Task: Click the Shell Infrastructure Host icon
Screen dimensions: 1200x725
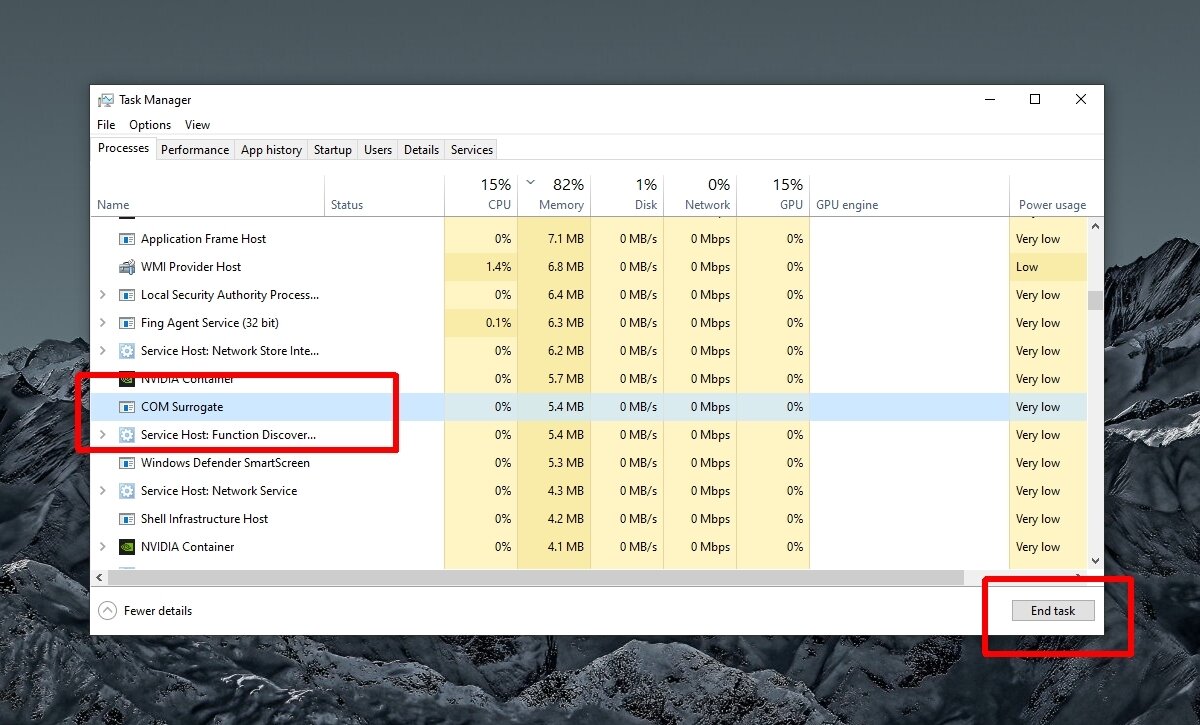Action: pyautogui.click(x=127, y=519)
